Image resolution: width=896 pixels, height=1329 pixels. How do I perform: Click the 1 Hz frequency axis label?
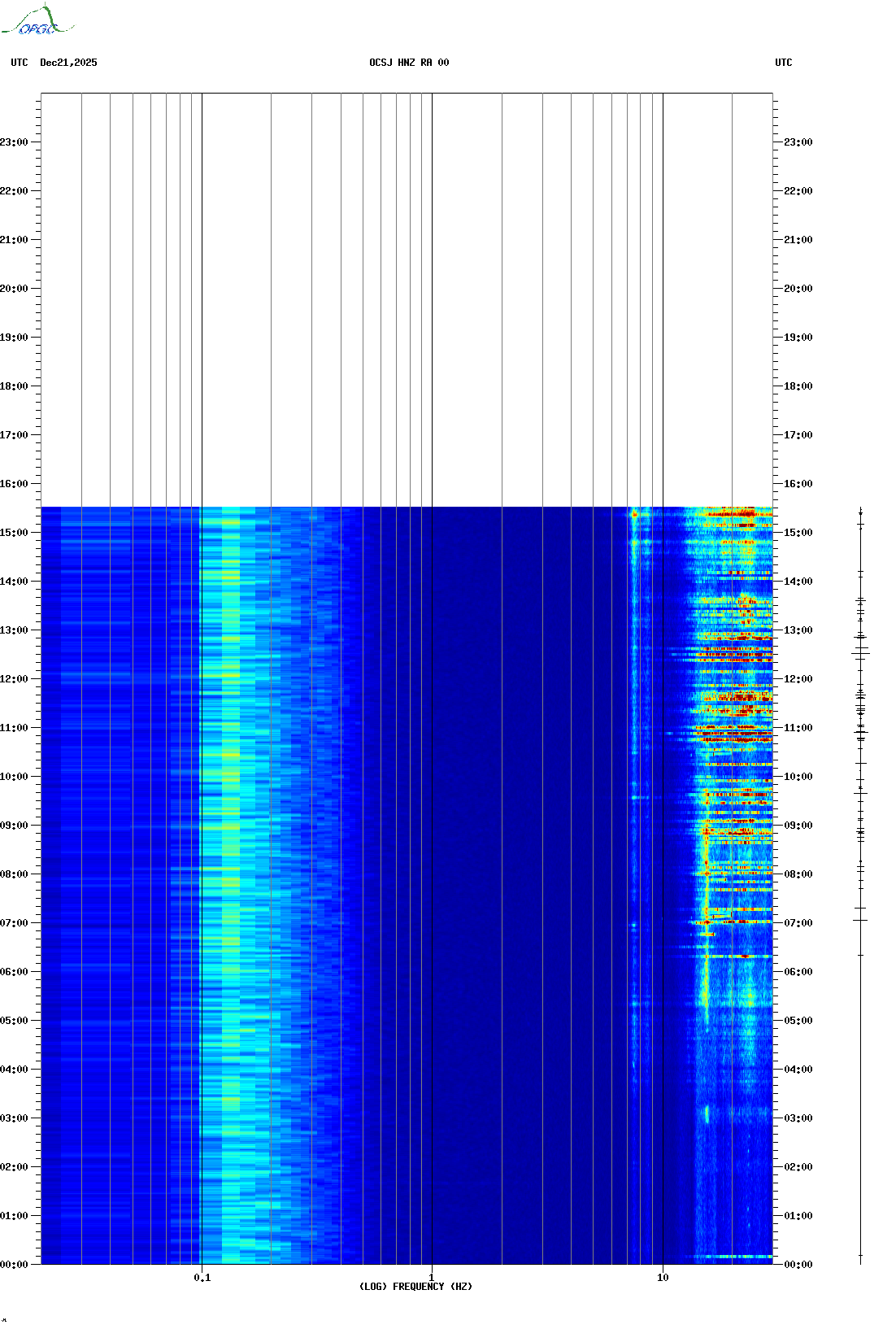click(x=432, y=1278)
